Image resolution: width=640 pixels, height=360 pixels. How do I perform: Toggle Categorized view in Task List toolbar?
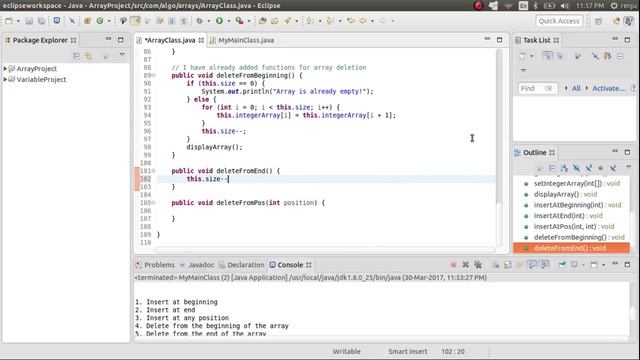coord(548,56)
